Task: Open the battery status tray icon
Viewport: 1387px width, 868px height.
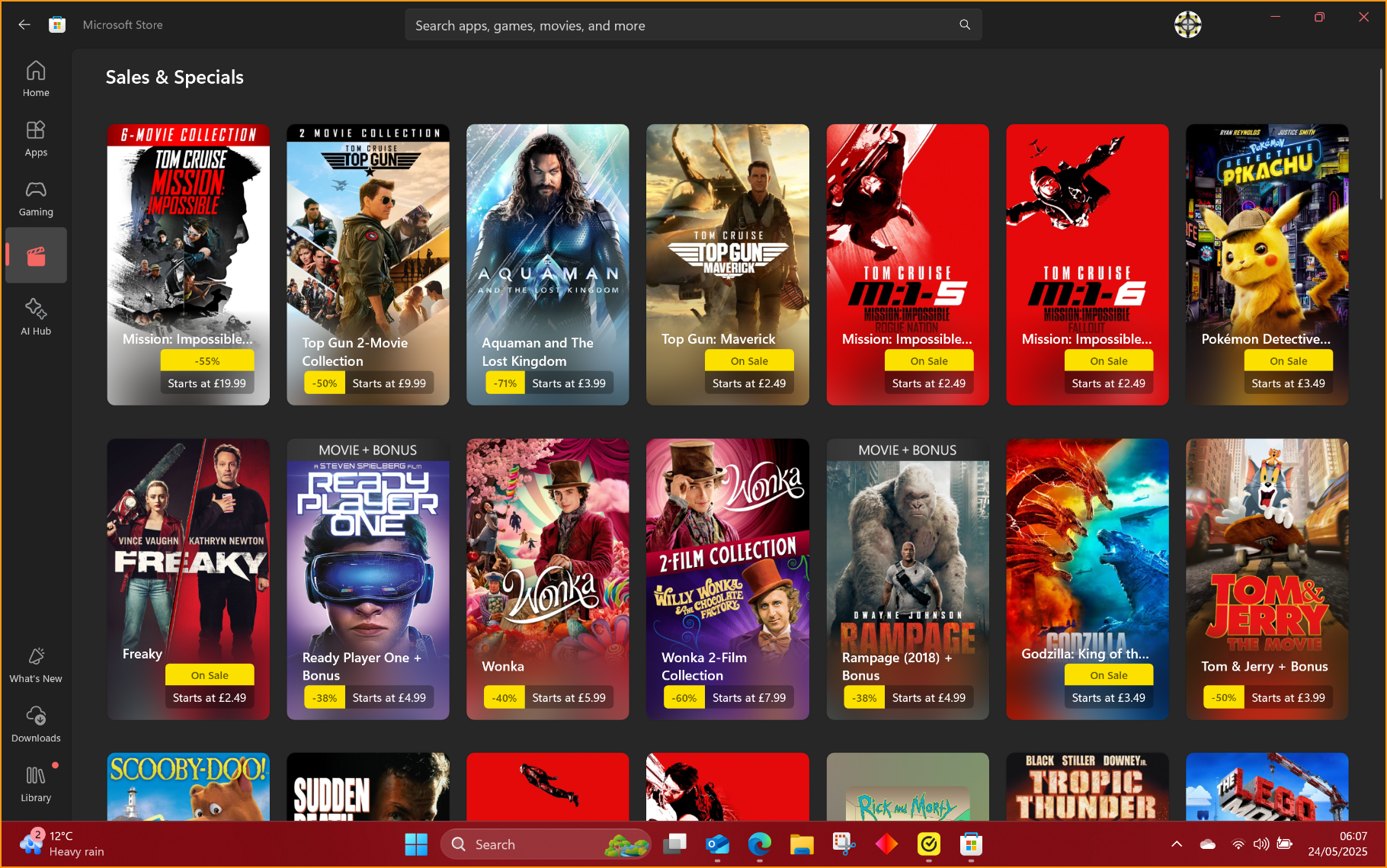Action: coord(1285,844)
